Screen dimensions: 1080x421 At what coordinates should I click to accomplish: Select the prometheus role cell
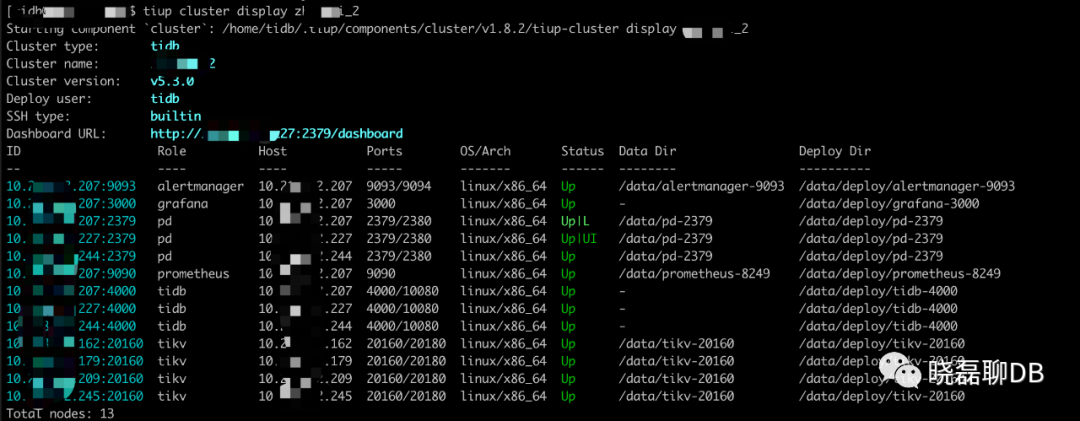click(194, 274)
